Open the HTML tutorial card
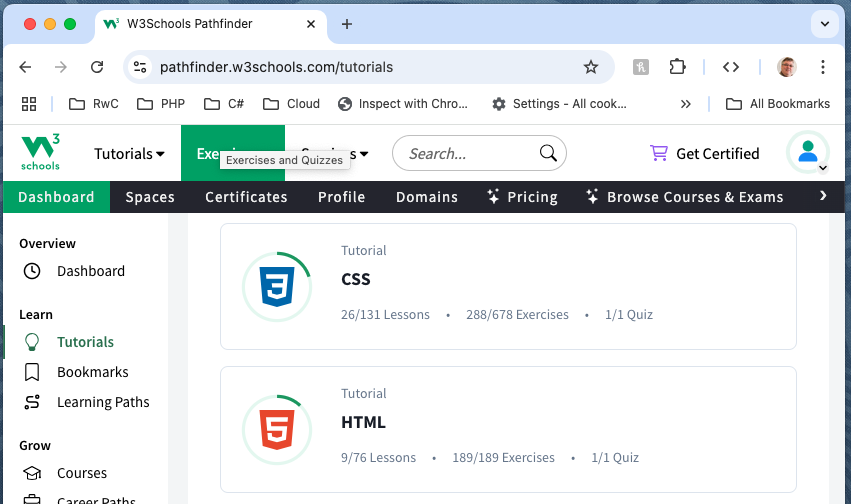Screen dimensions: 851x504 [508, 430]
